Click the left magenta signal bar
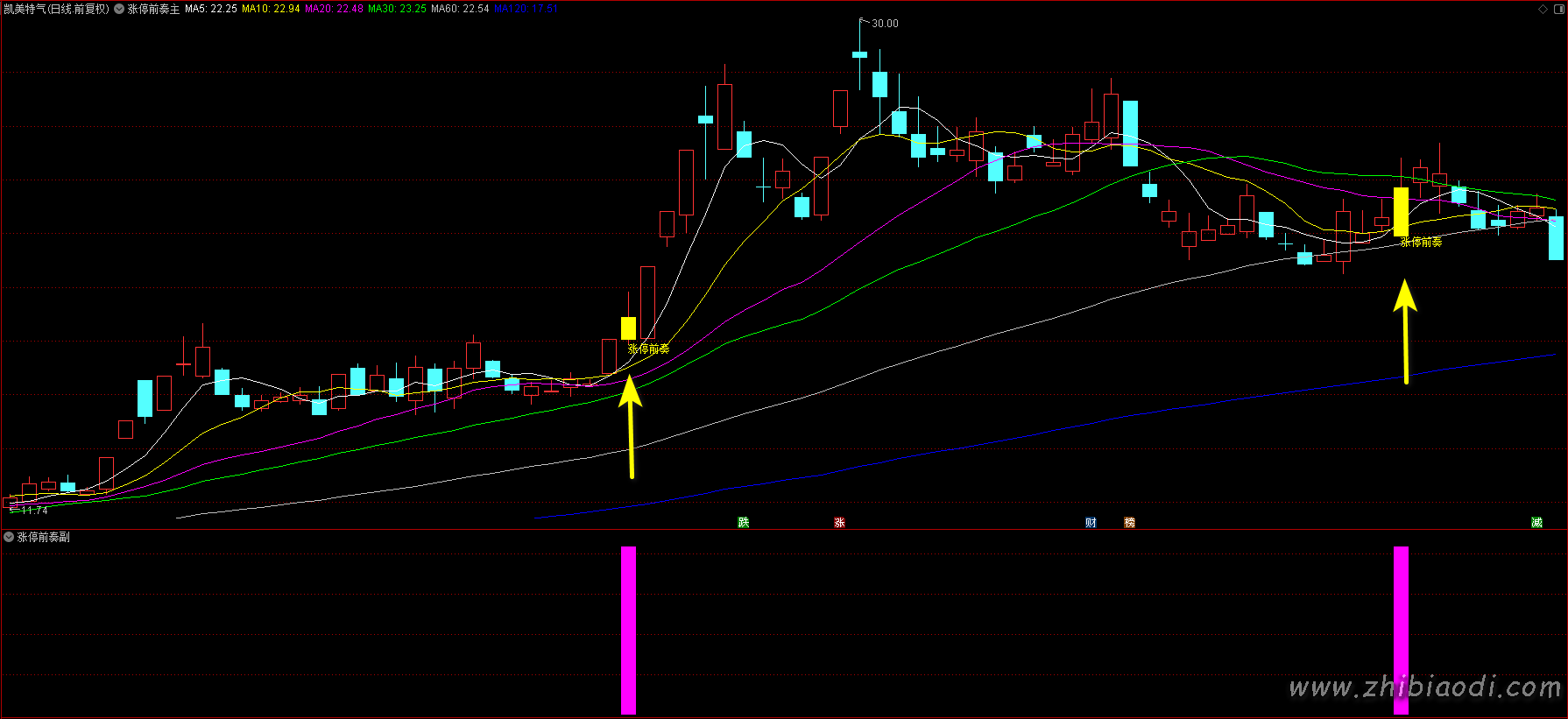1568x719 pixels. point(628,630)
